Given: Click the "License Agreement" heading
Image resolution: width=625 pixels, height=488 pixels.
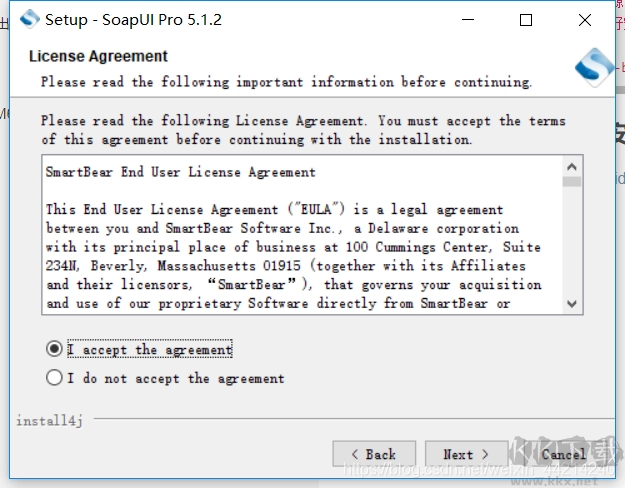Looking at the screenshot, I should [98, 56].
